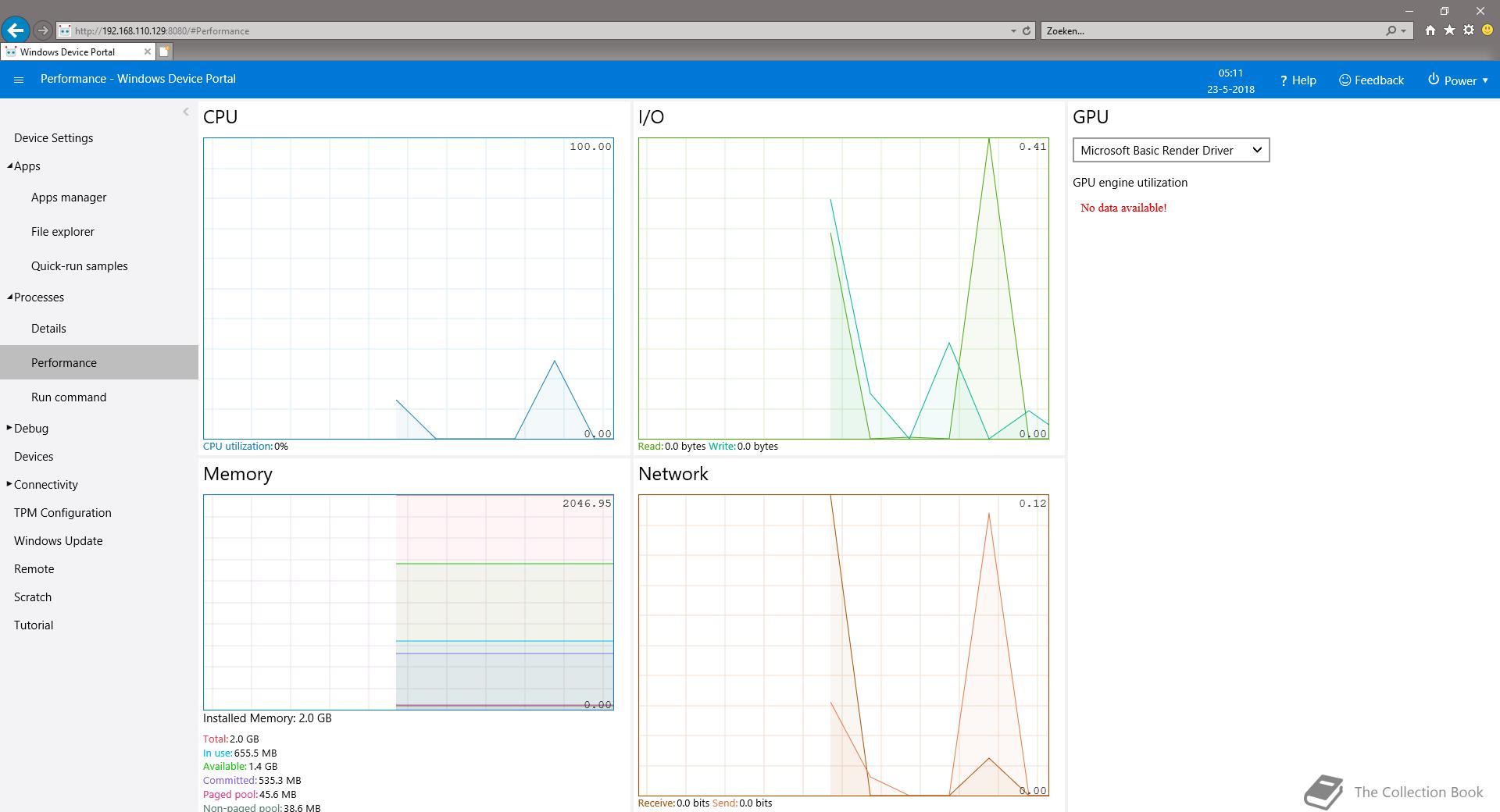Expand the Debug tree section
This screenshot has height=812, width=1500.
9,428
